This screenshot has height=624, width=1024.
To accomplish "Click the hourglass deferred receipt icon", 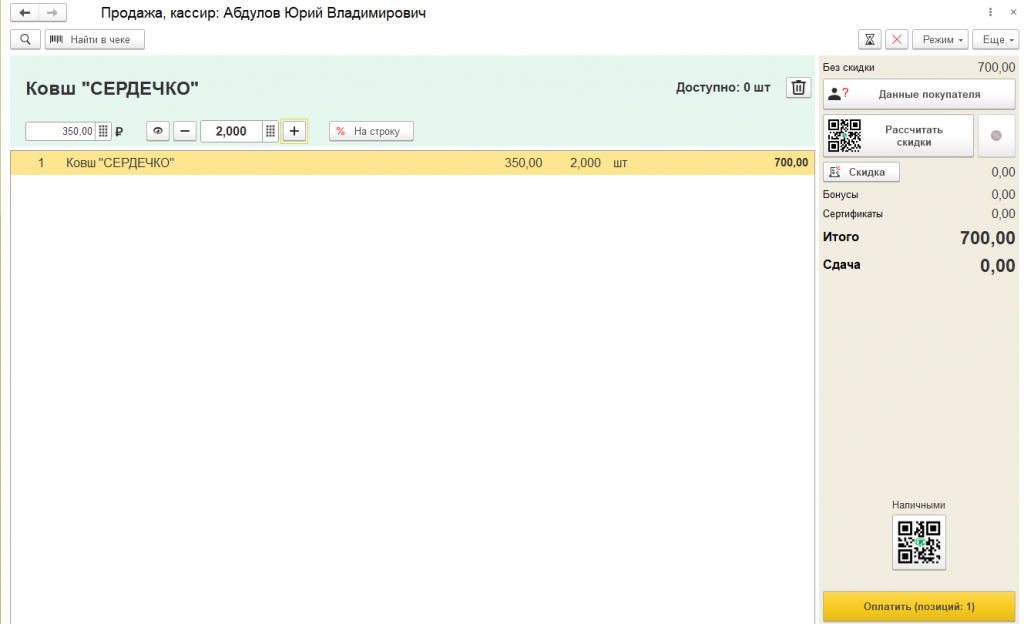I will 869,40.
